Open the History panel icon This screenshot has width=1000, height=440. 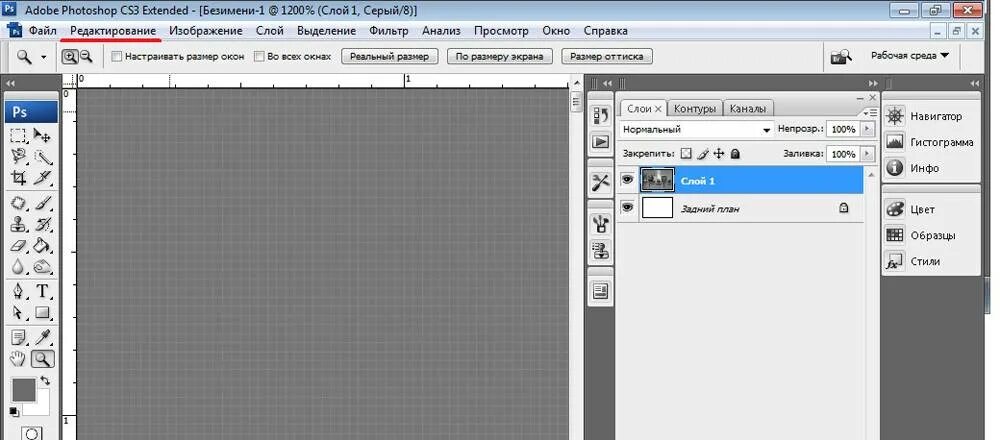coord(600,115)
